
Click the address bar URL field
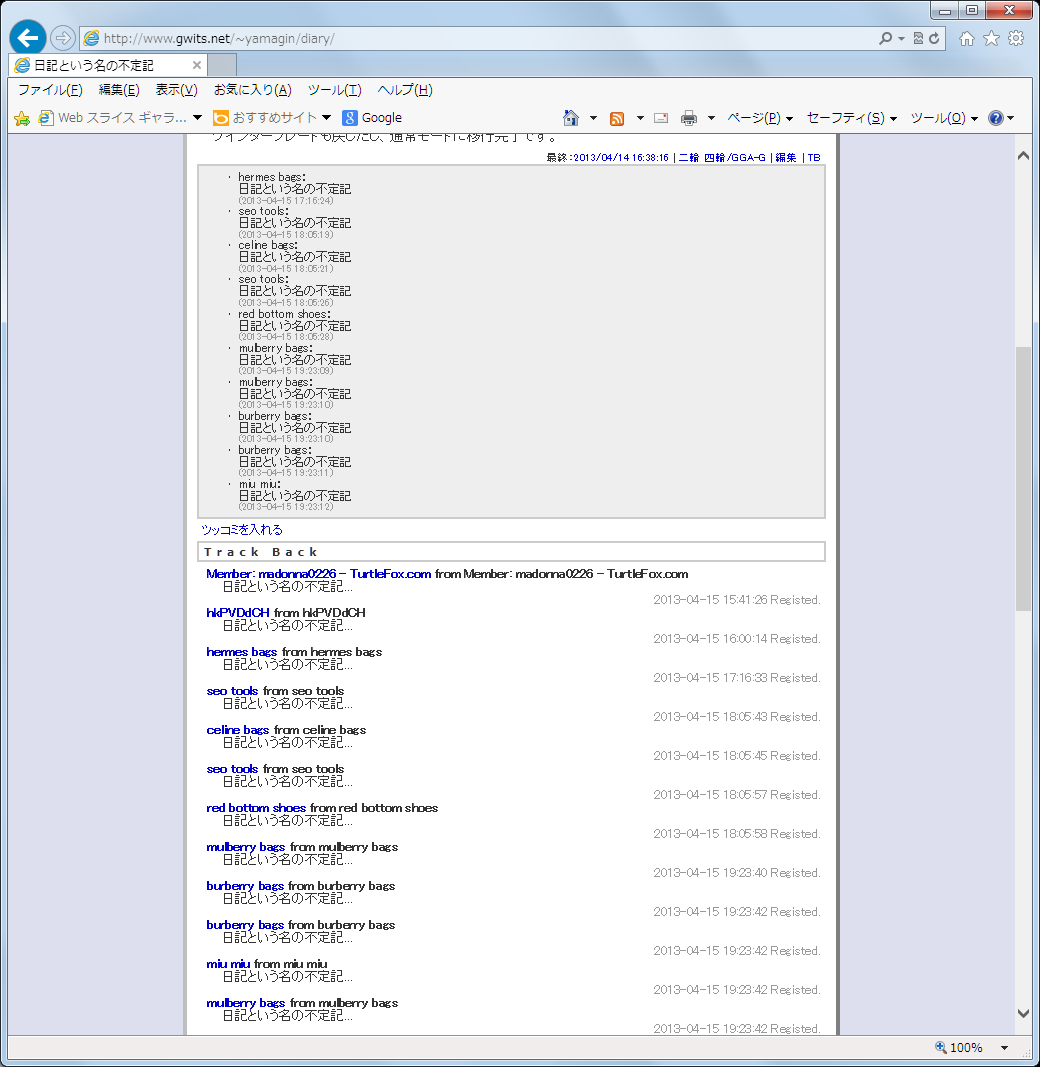tap(480, 38)
